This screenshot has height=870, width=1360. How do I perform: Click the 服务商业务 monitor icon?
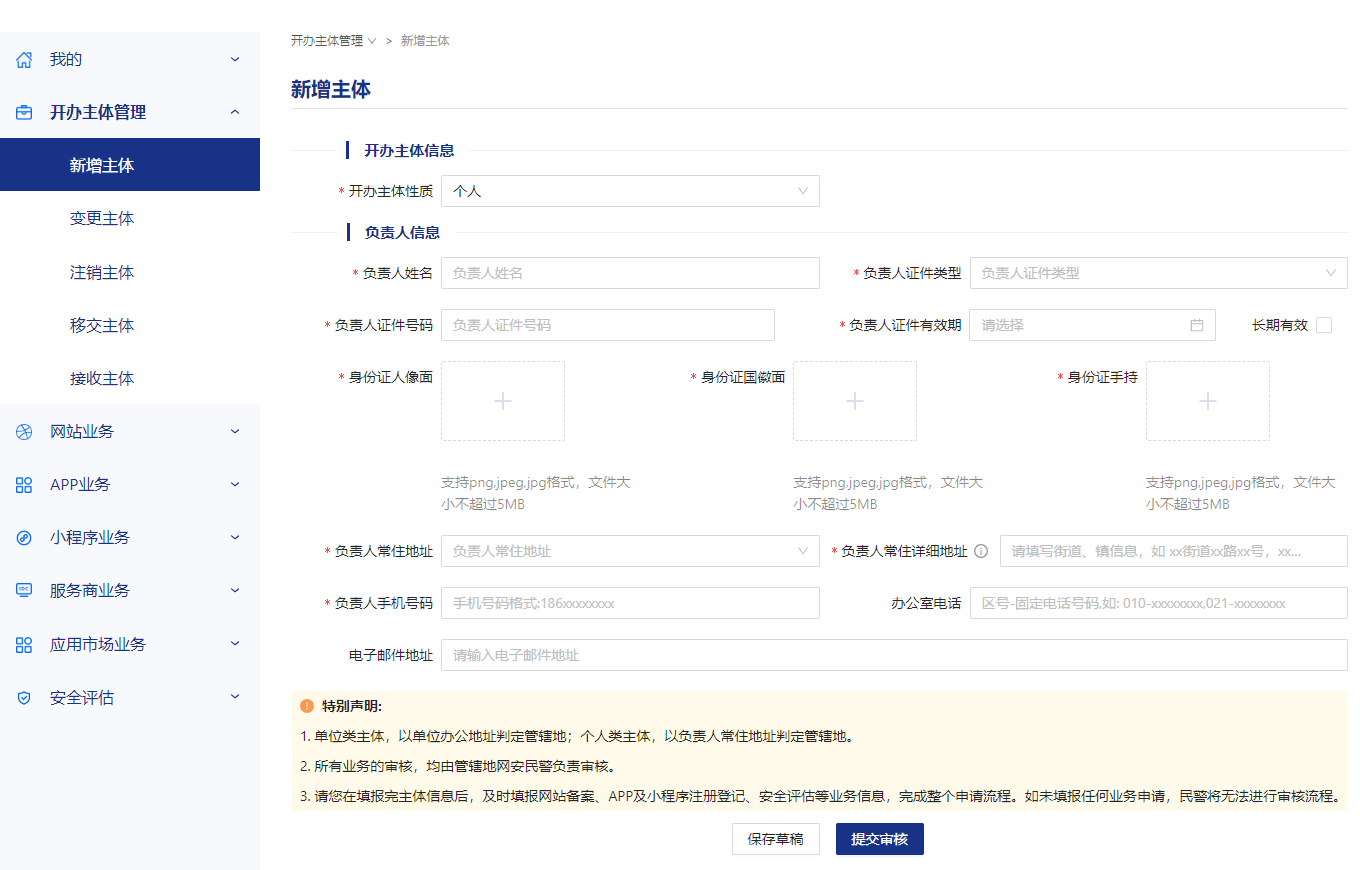pos(23,590)
